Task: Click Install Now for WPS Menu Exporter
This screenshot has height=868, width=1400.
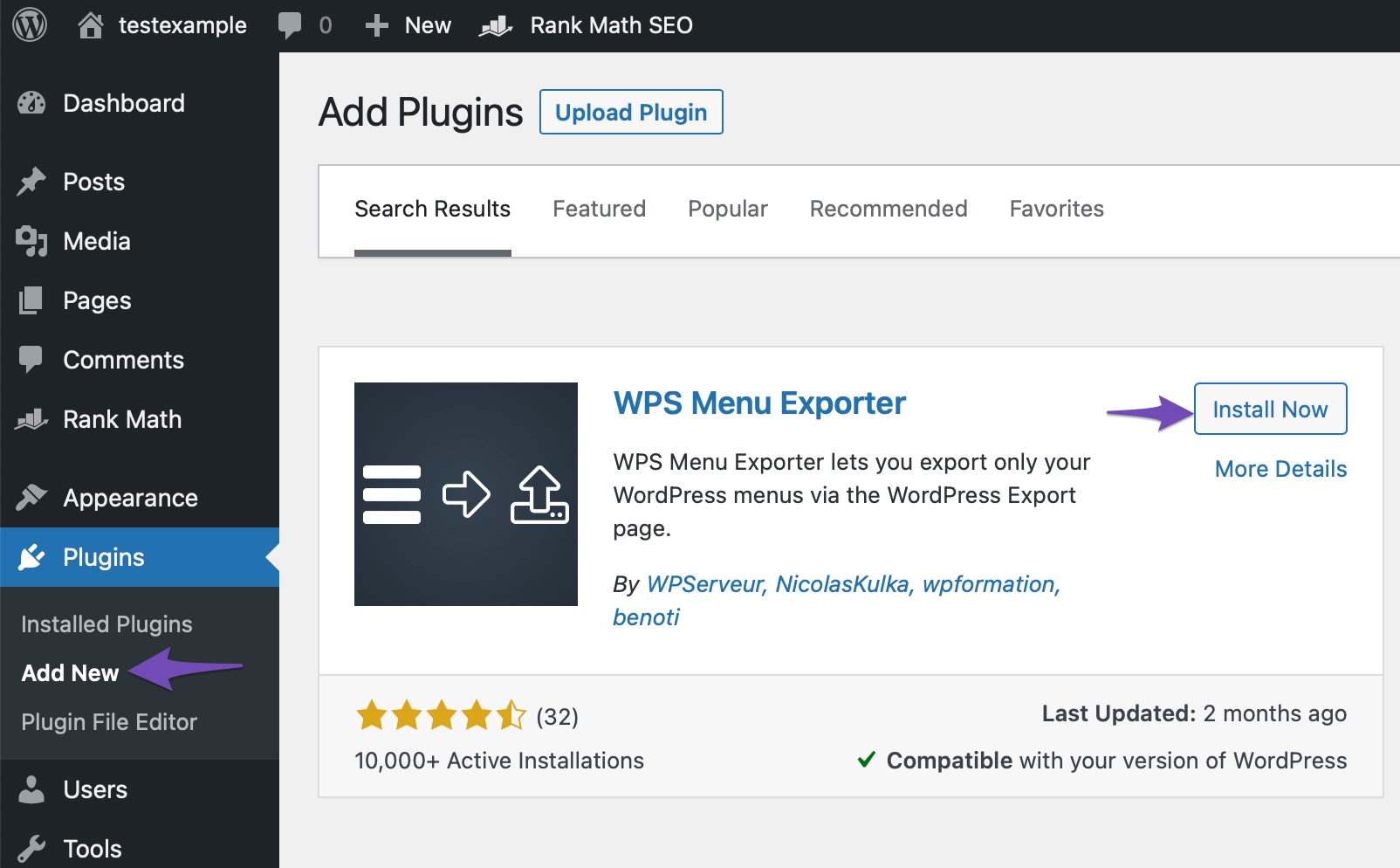Action: tap(1270, 409)
